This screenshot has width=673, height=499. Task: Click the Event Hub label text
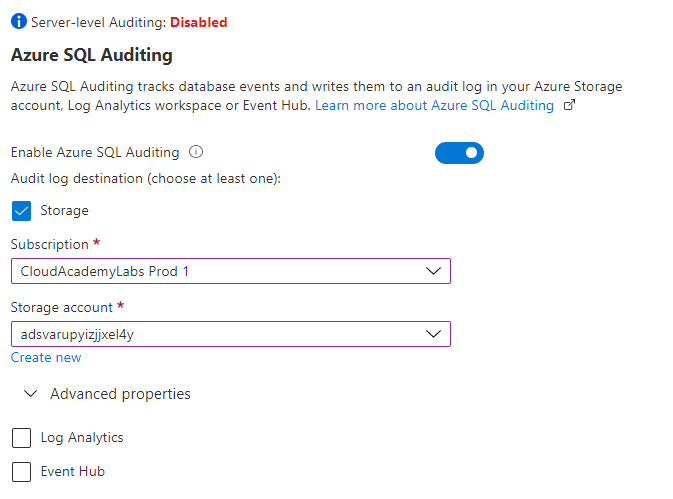coord(72,471)
